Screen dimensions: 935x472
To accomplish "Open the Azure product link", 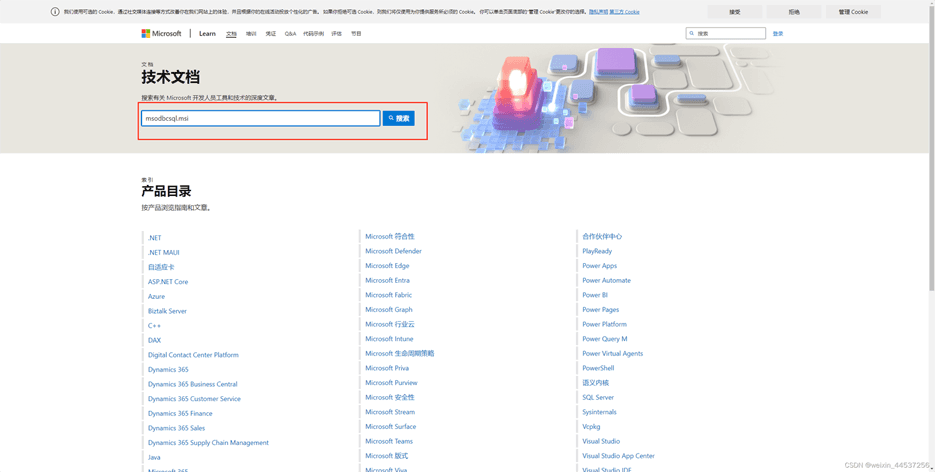I will [x=156, y=296].
